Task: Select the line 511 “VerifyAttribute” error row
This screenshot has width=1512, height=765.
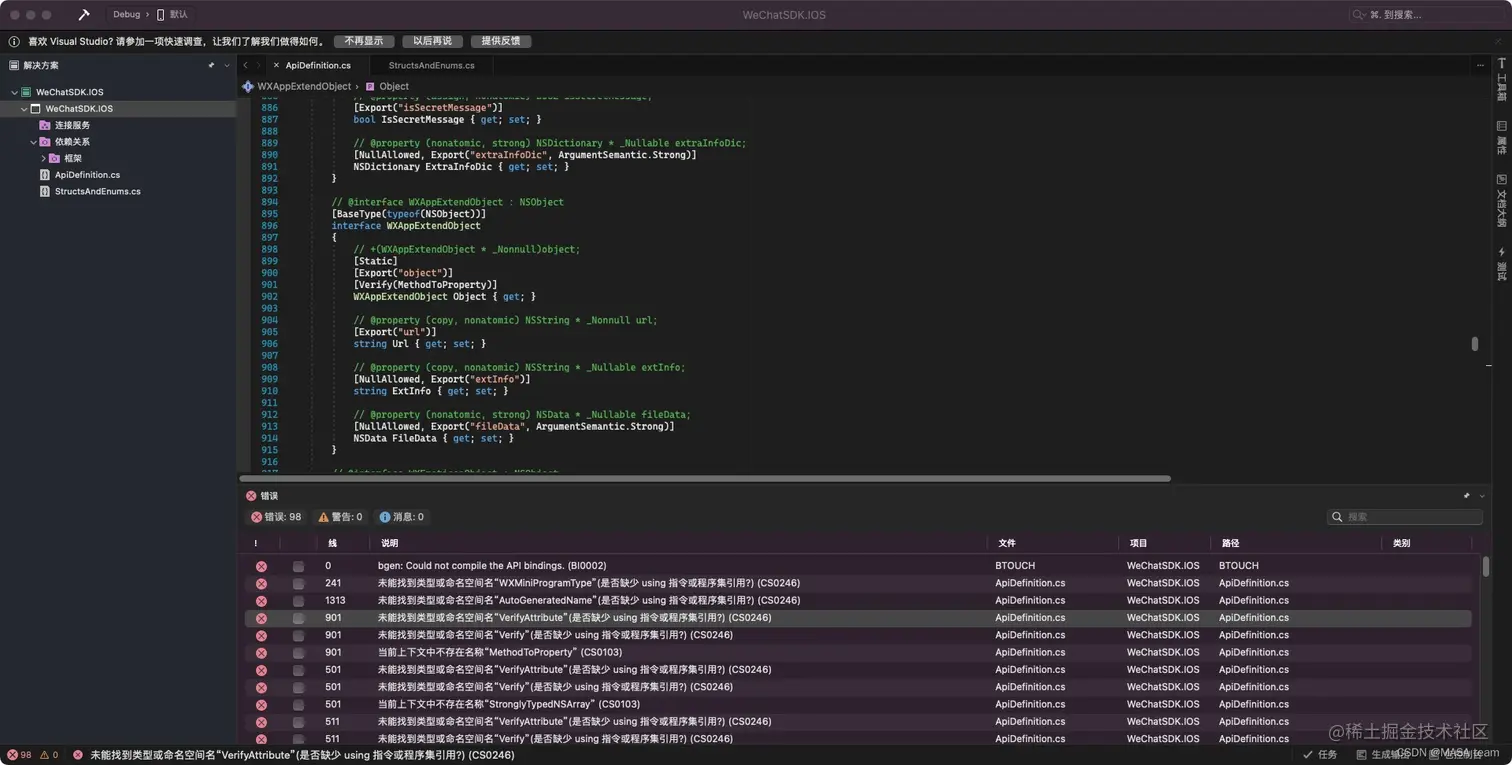Action: click(858, 722)
